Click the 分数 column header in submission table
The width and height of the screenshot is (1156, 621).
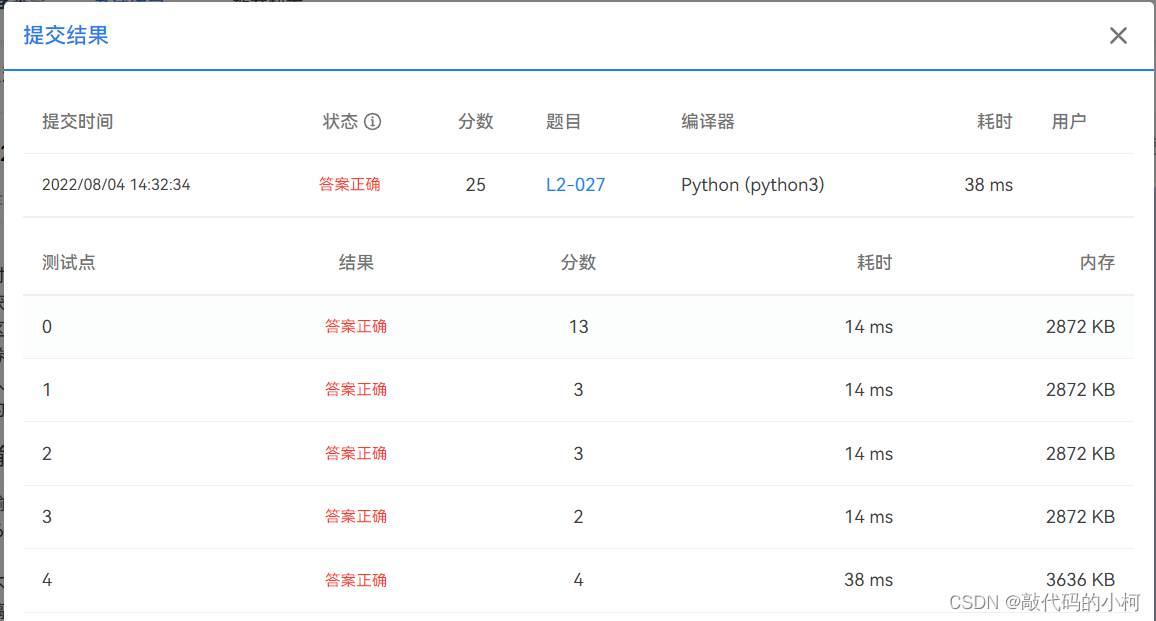476,121
